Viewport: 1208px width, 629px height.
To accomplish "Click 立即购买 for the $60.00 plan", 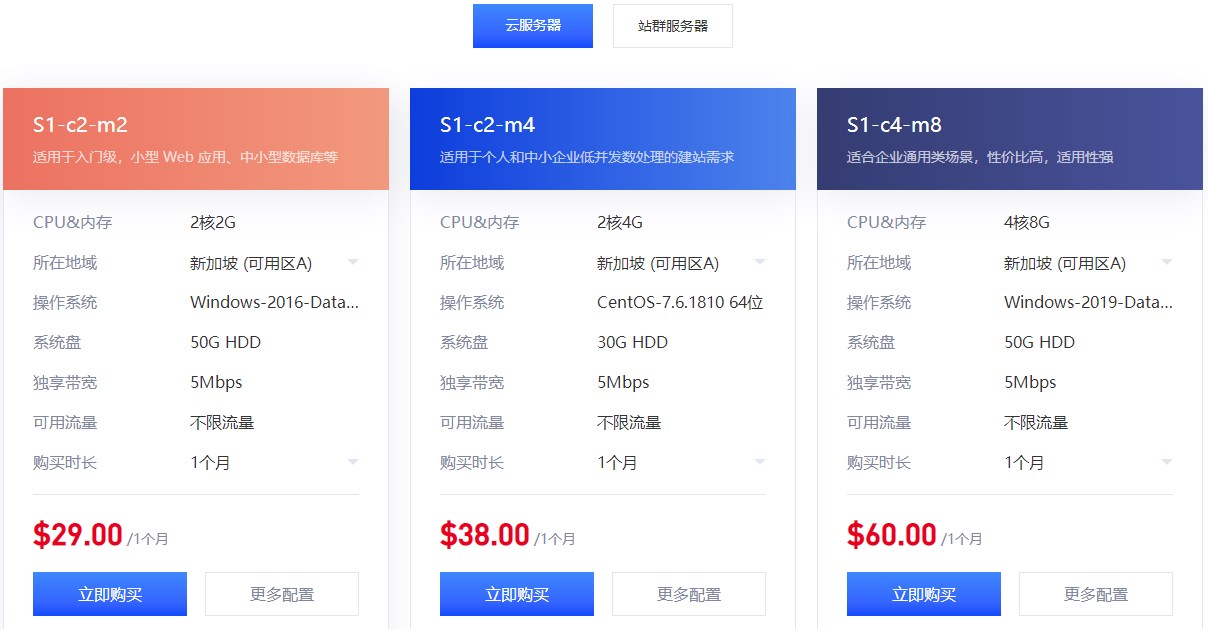I will (924, 594).
